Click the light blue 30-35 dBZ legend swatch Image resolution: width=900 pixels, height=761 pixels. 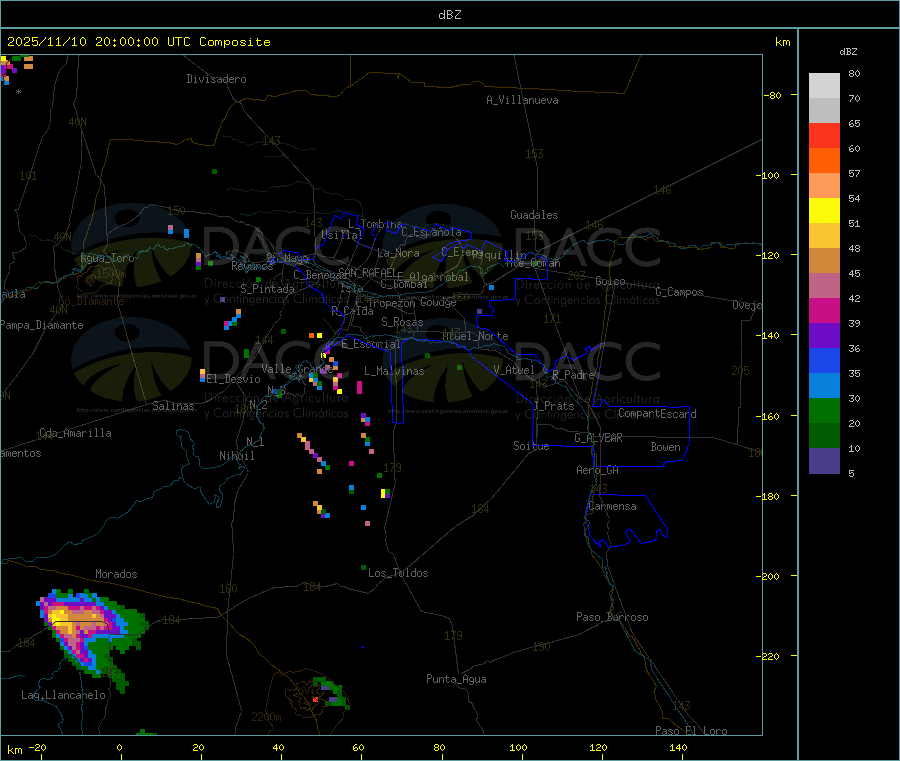coord(824,386)
